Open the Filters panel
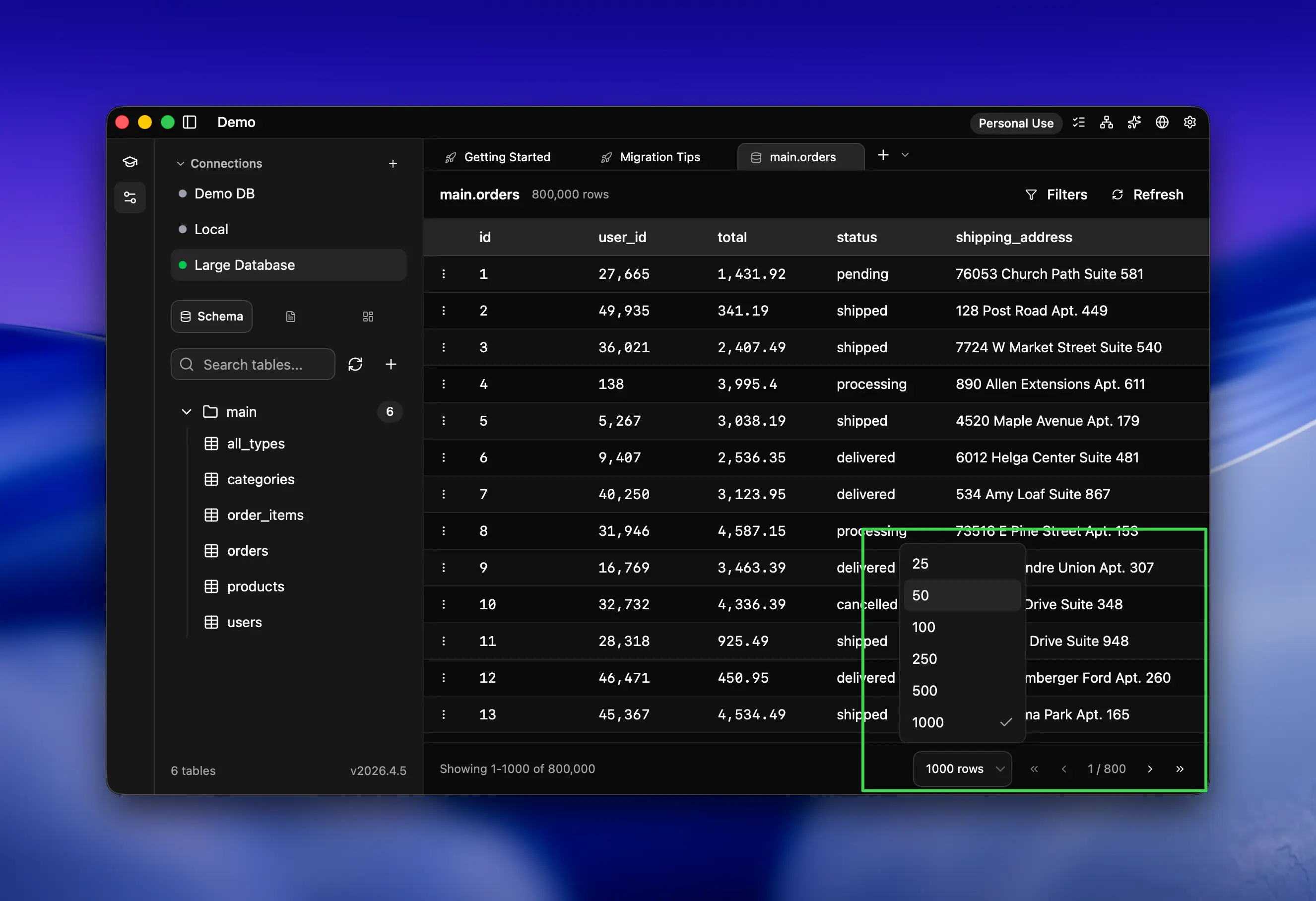The width and height of the screenshot is (1316, 901). [x=1056, y=194]
